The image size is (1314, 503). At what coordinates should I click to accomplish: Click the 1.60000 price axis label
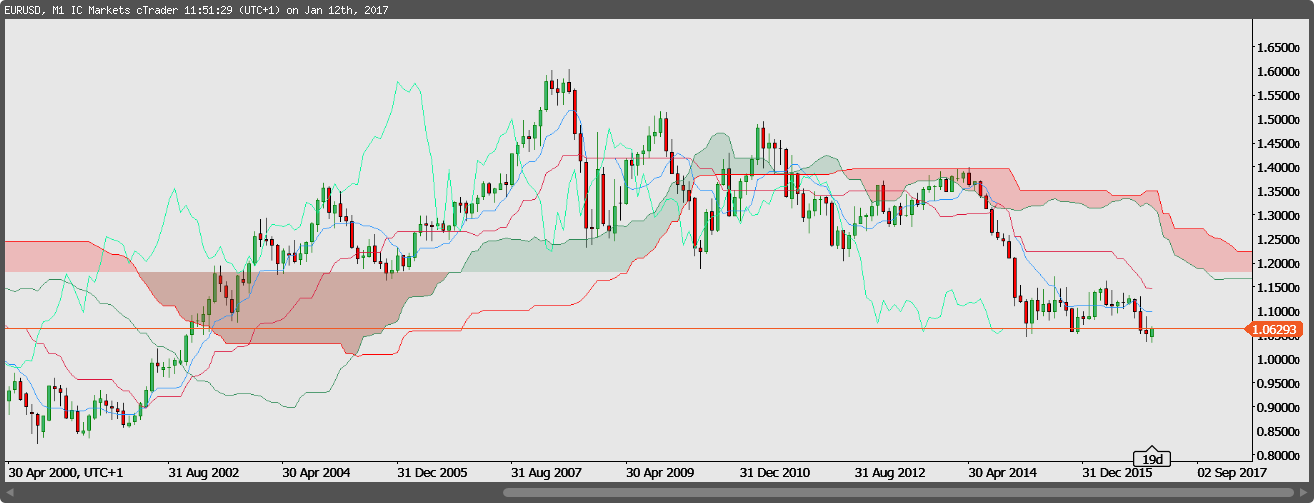1280,72
